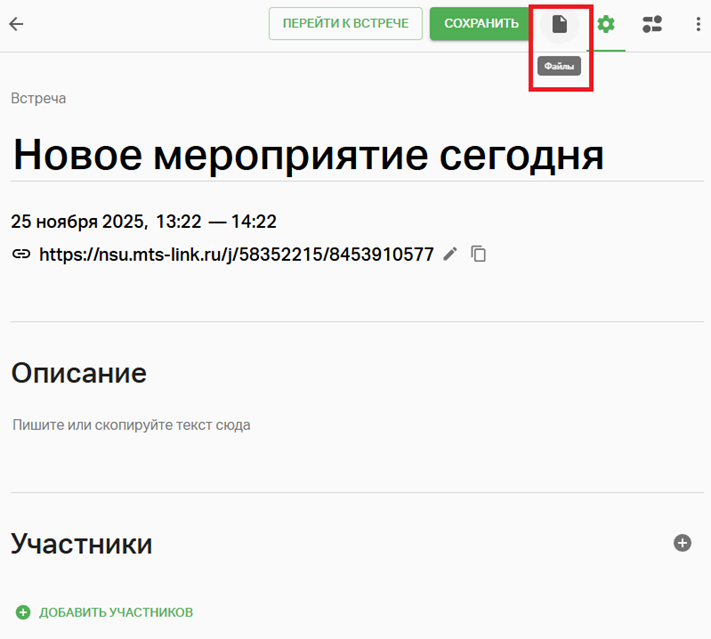Click the Встреча event type label
711x639 pixels.
click(x=38, y=98)
